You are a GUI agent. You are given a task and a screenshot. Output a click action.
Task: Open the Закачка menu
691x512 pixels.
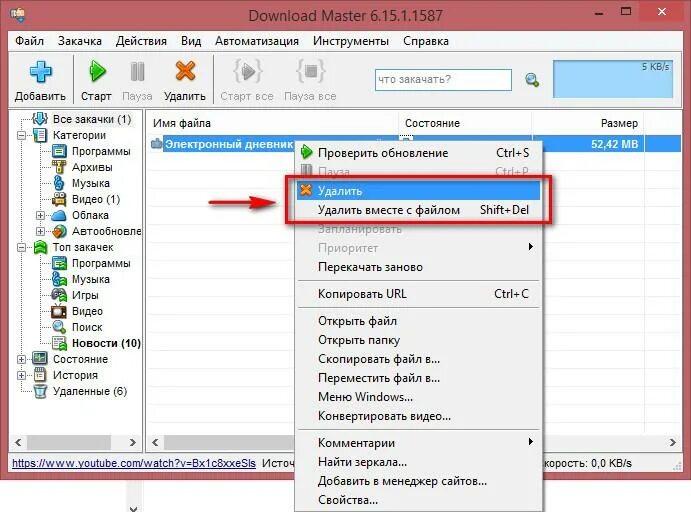pos(80,41)
